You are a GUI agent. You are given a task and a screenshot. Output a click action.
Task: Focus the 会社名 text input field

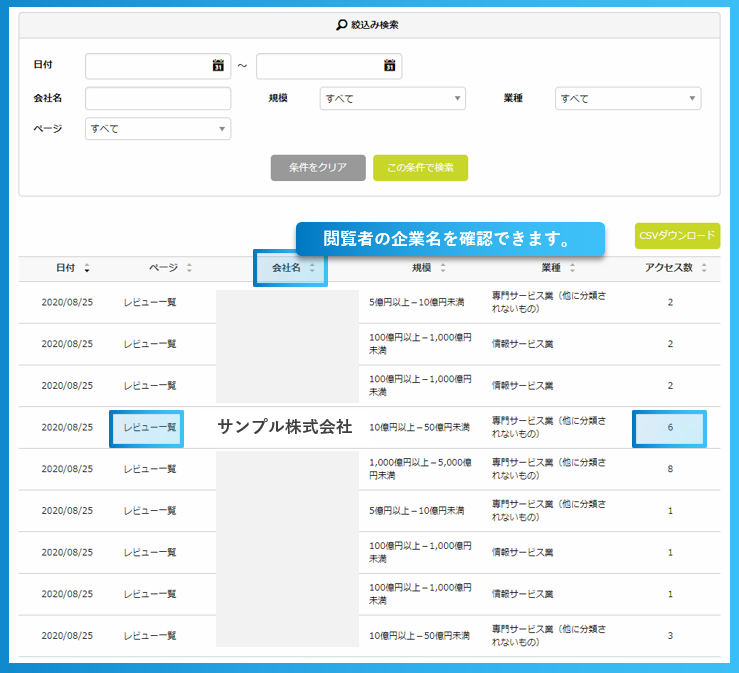(158, 98)
